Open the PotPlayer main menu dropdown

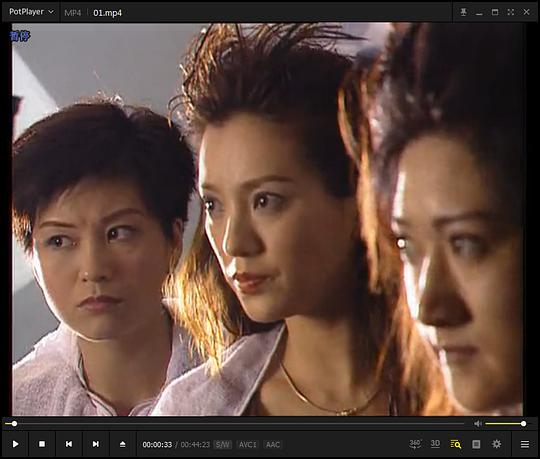[31, 12]
